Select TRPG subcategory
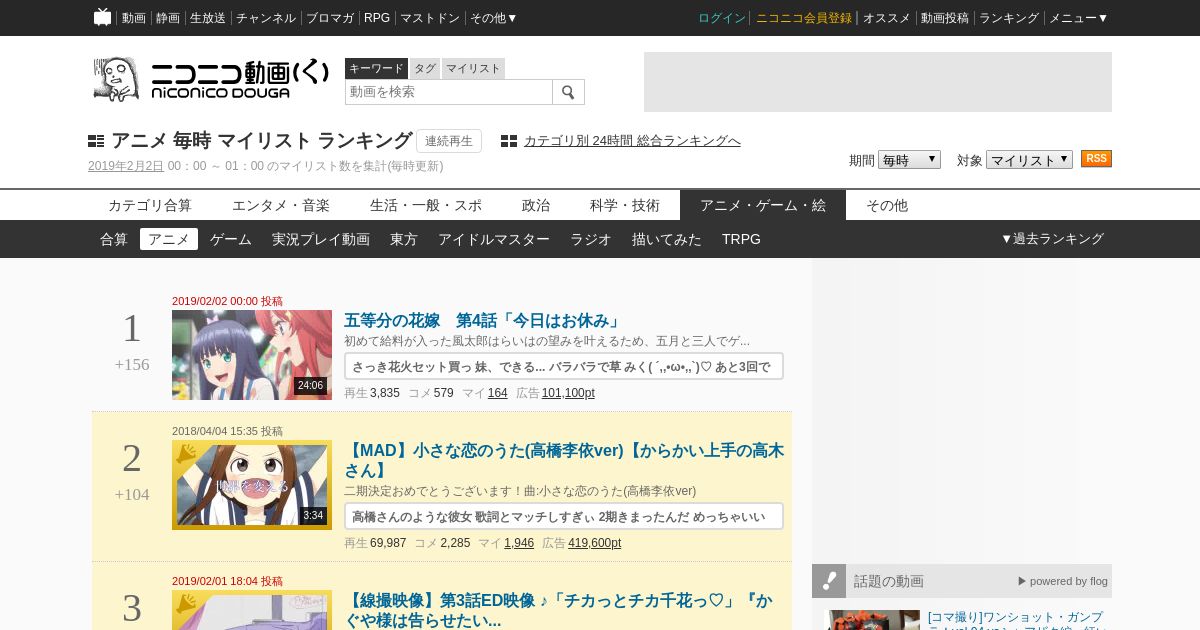1200x630 pixels. (x=741, y=239)
